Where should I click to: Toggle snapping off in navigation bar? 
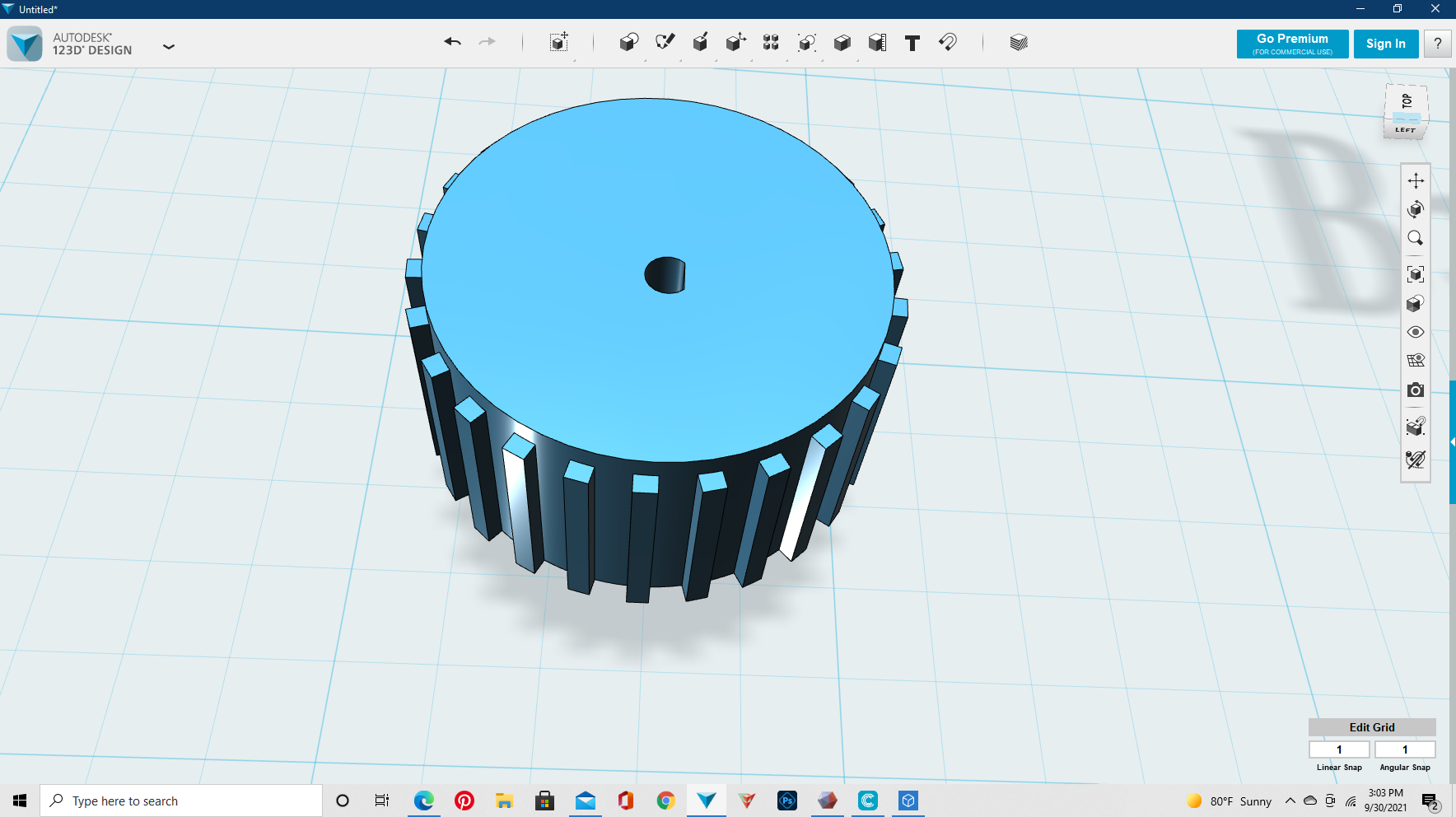(1416, 460)
